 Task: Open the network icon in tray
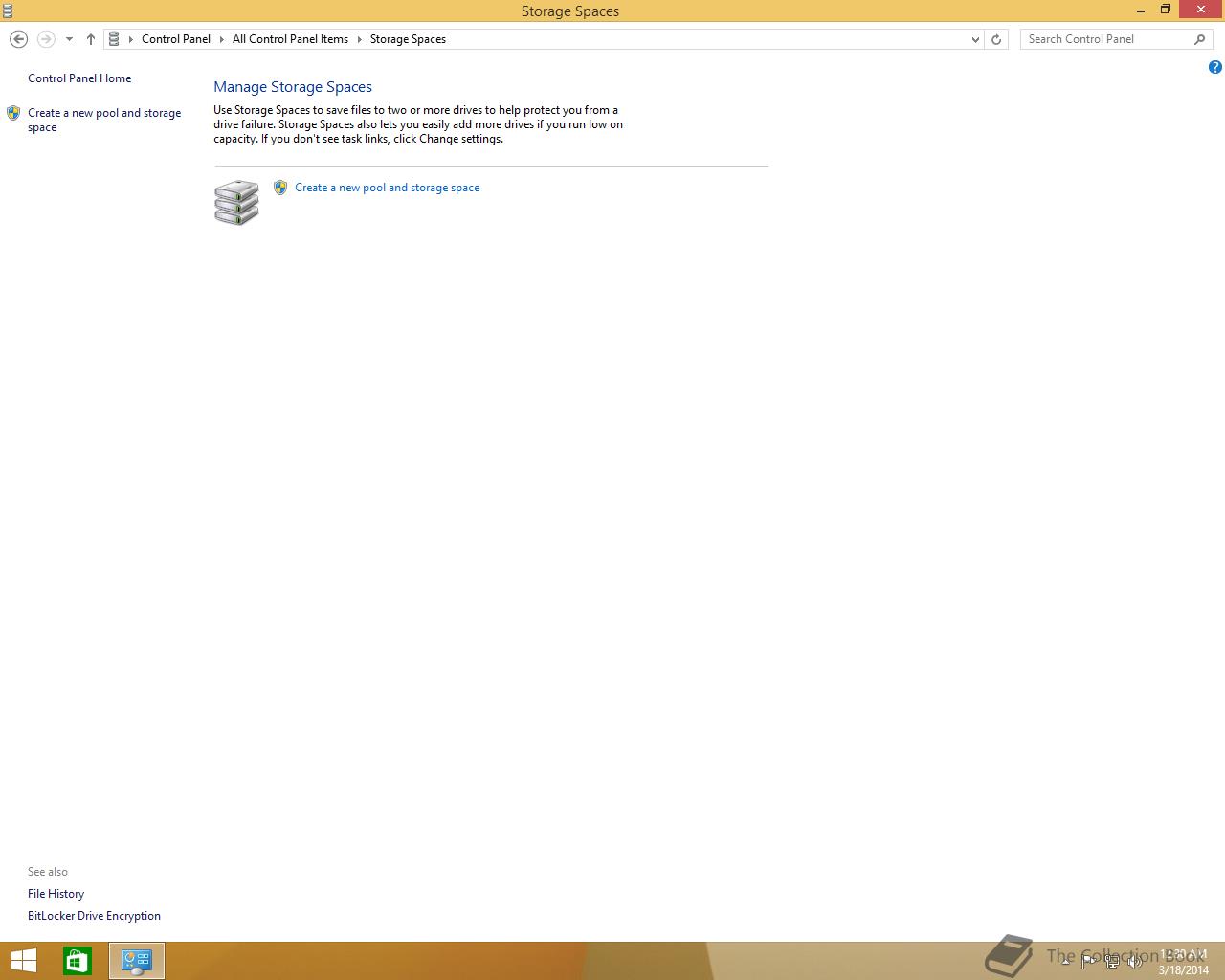(x=1112, y=961)
